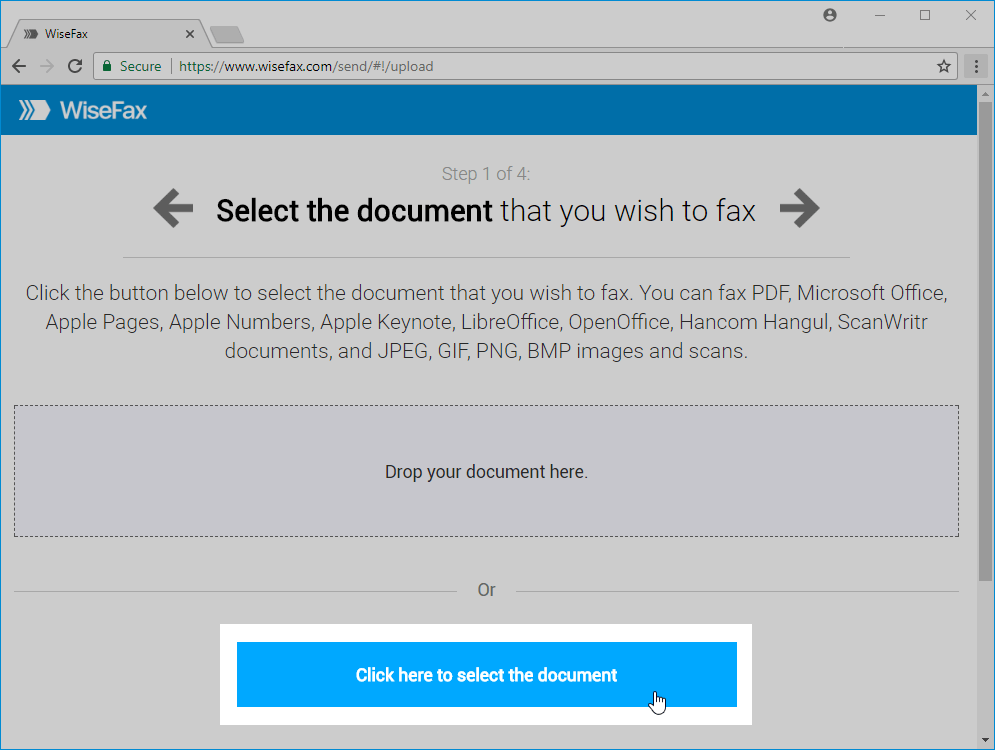Click the 'Step 1 of 4:' text
The image size is (995, 750).
486,174
